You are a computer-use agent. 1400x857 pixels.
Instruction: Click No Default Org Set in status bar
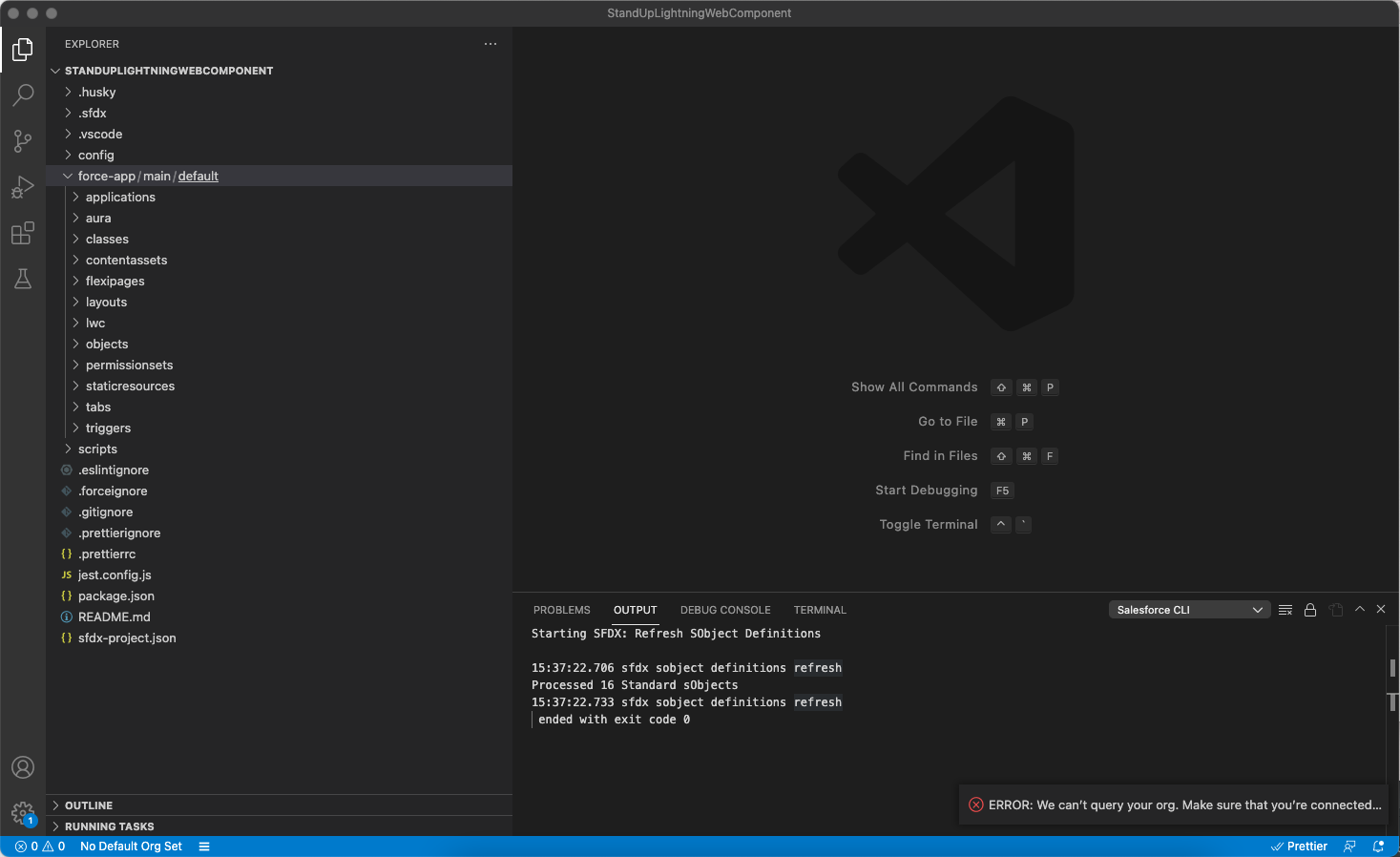pyautogui.click(x=131, y=846)
